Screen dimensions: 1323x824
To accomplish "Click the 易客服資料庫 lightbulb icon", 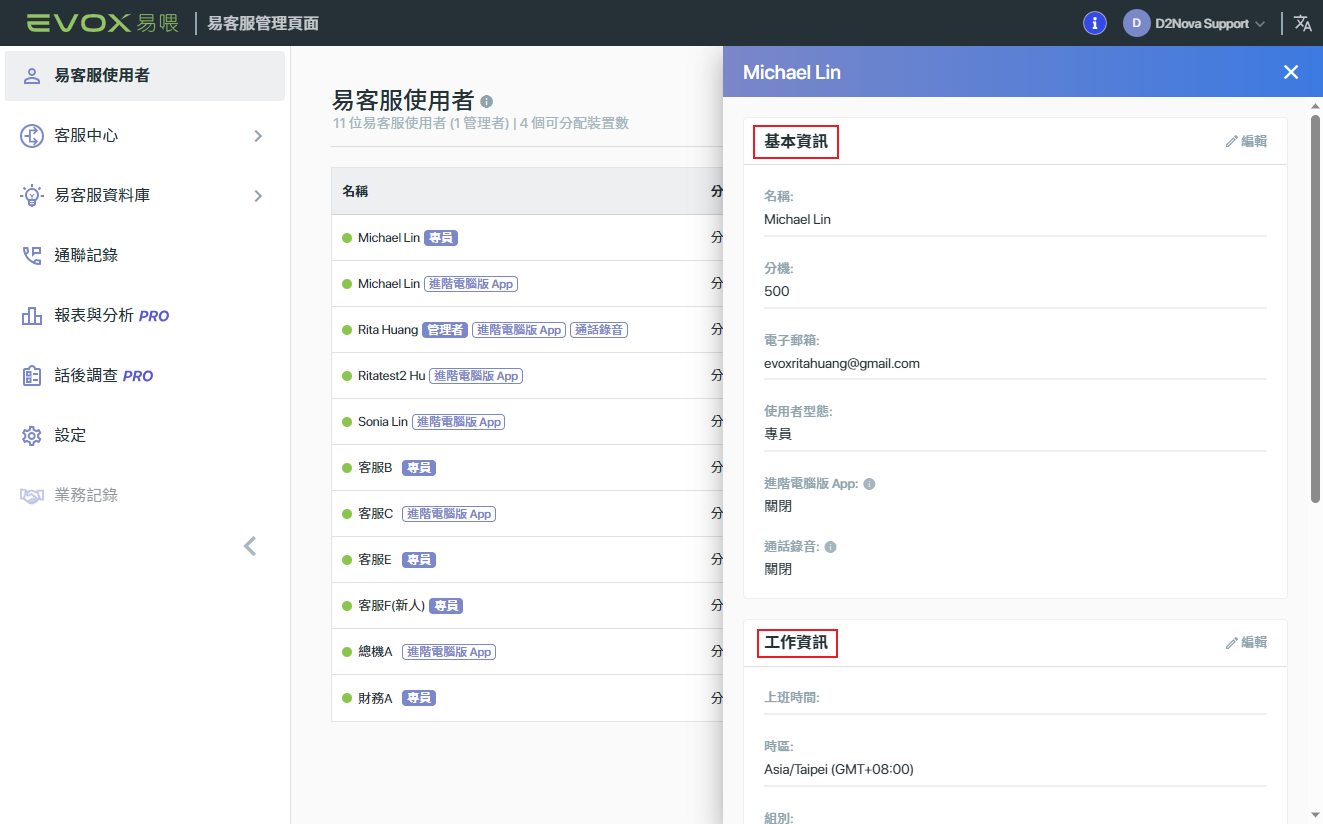I will 32,195.
